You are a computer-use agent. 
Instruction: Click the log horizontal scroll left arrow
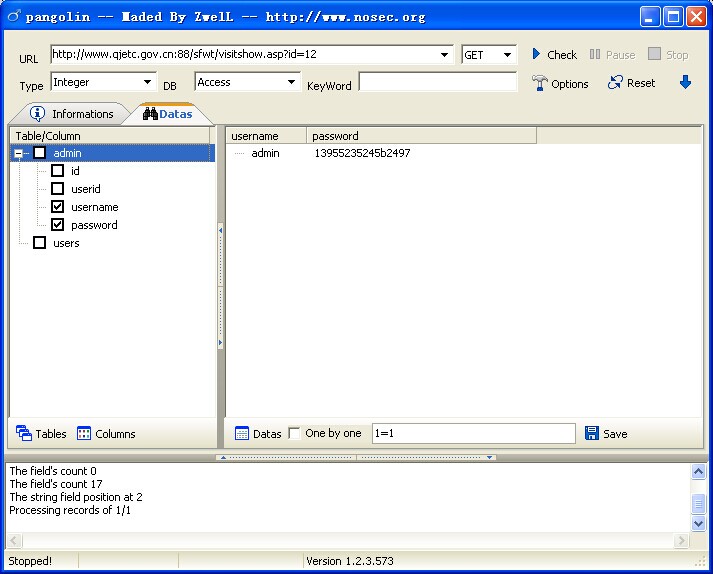pyautogui.click(x=14, y=540)
